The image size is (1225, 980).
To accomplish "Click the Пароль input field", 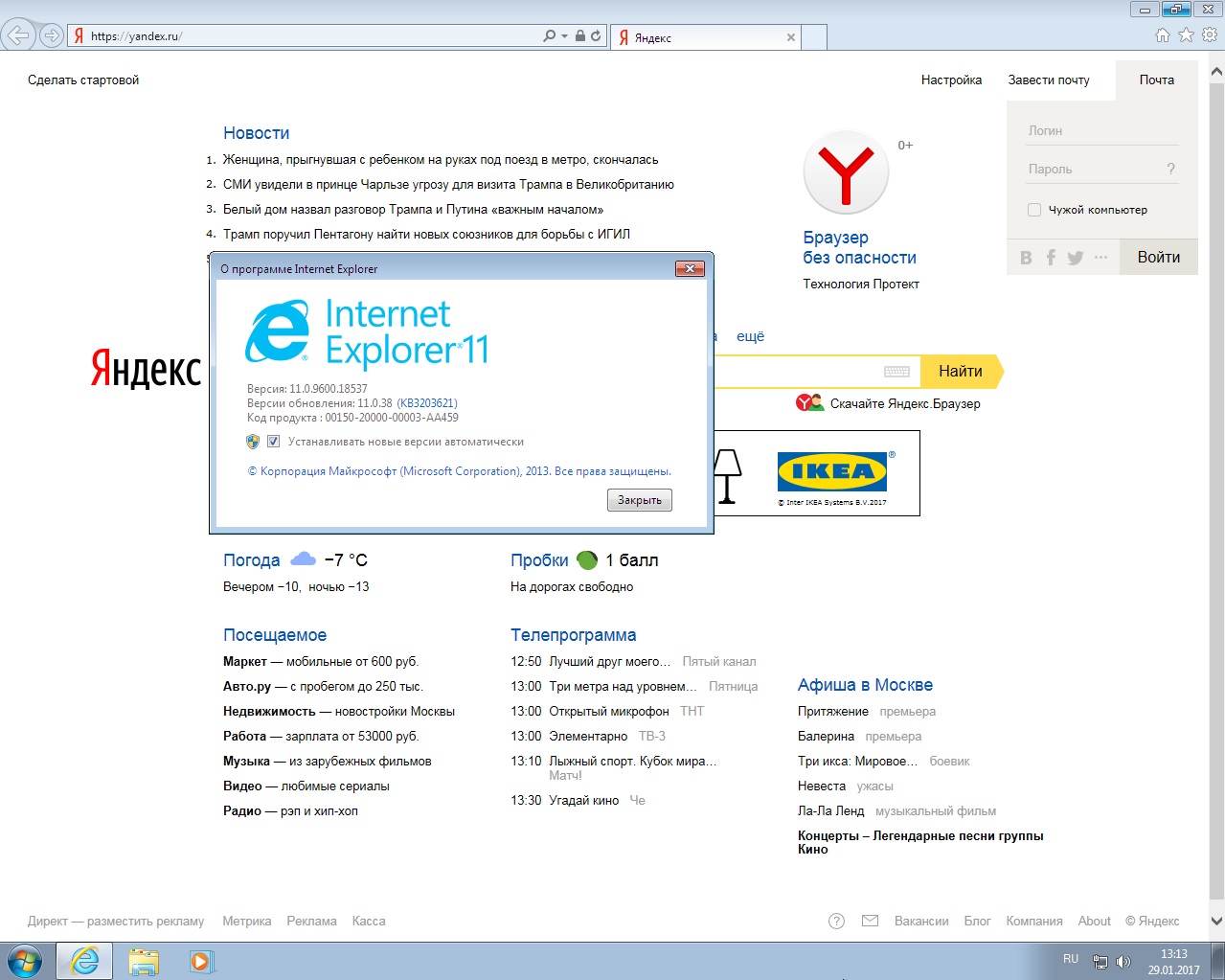I will point(1093,170).
